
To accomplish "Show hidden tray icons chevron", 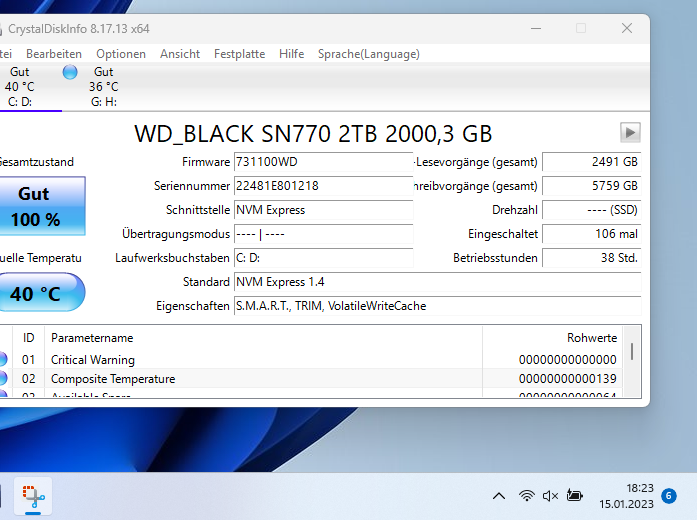I will [x=499, y=496].
